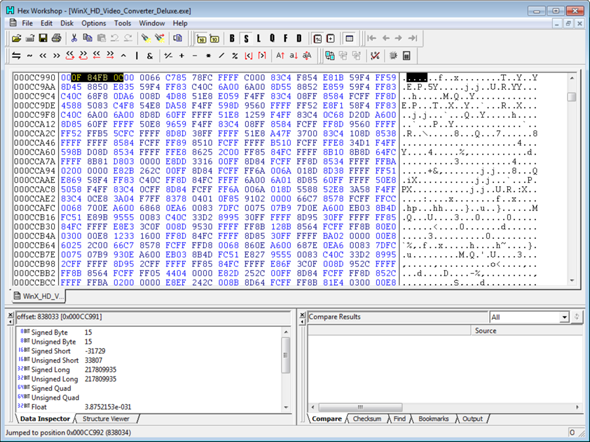Click the Signed Byte row value
The width and height of the screenshot is (590, 442).
pos(88,332)
